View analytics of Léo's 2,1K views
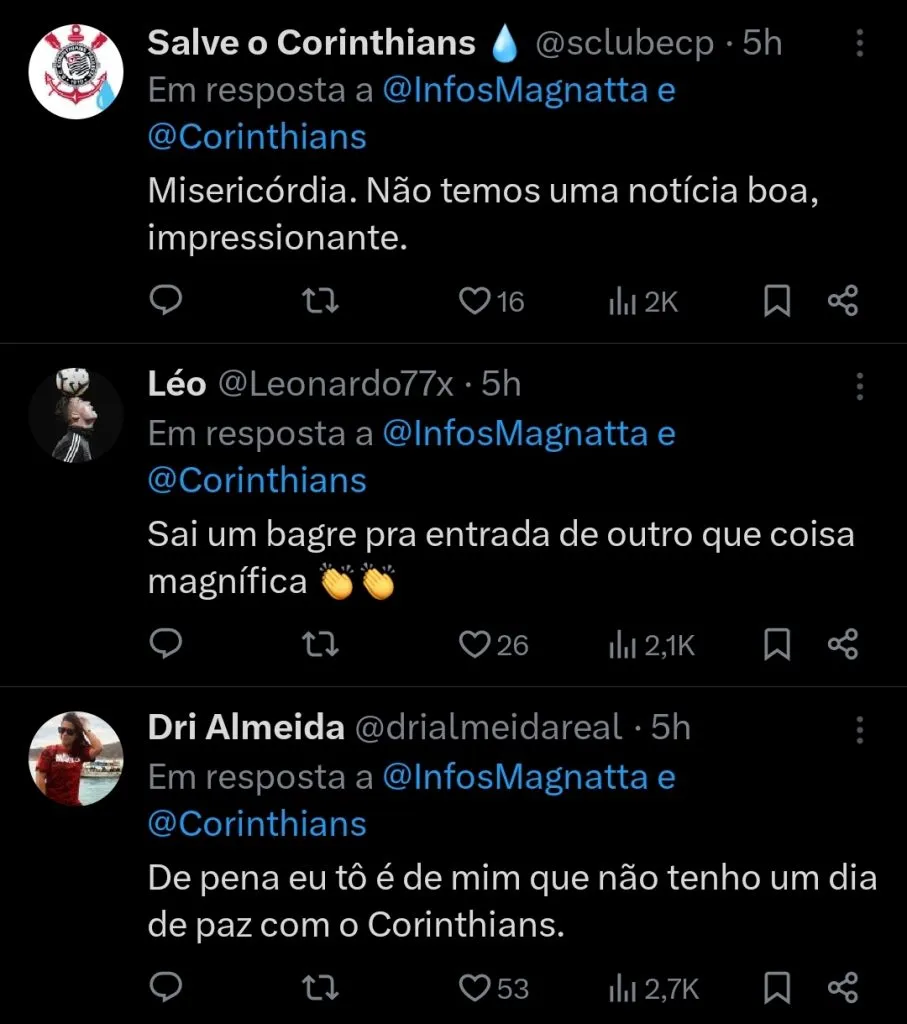Screen dimensions: 907x1024 (x=653, y=645)
